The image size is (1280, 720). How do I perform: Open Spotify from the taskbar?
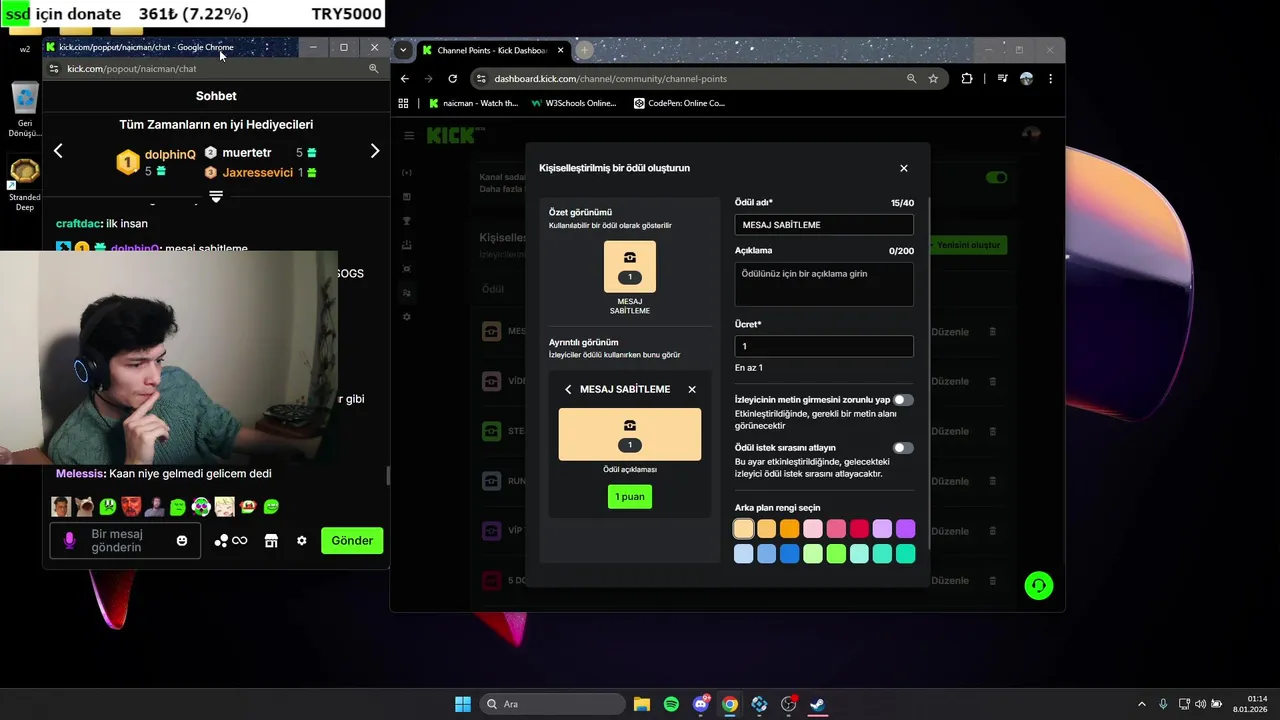tap(671, 704)
